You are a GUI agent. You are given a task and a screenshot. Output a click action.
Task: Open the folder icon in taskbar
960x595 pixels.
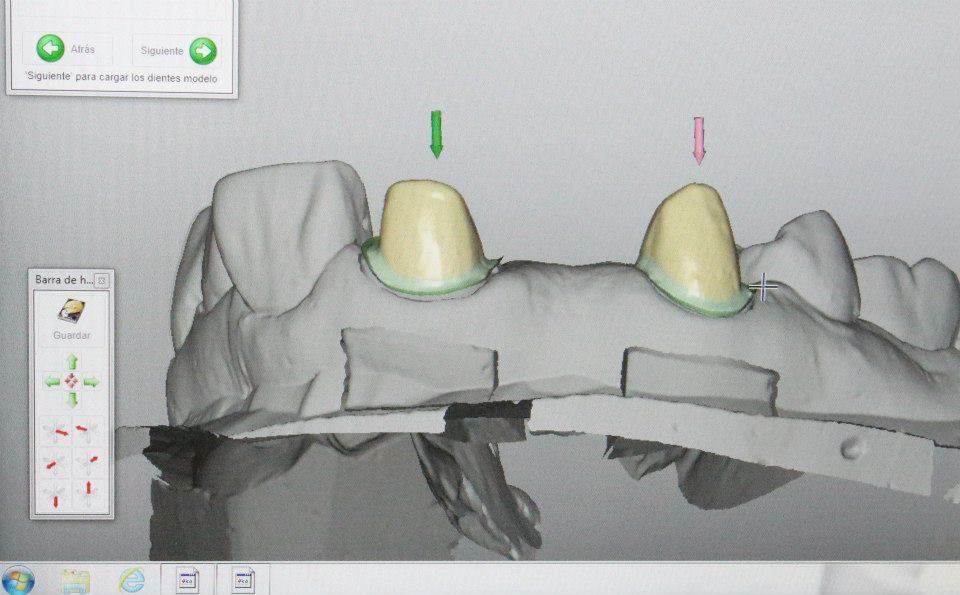click(x=75, y=582)
